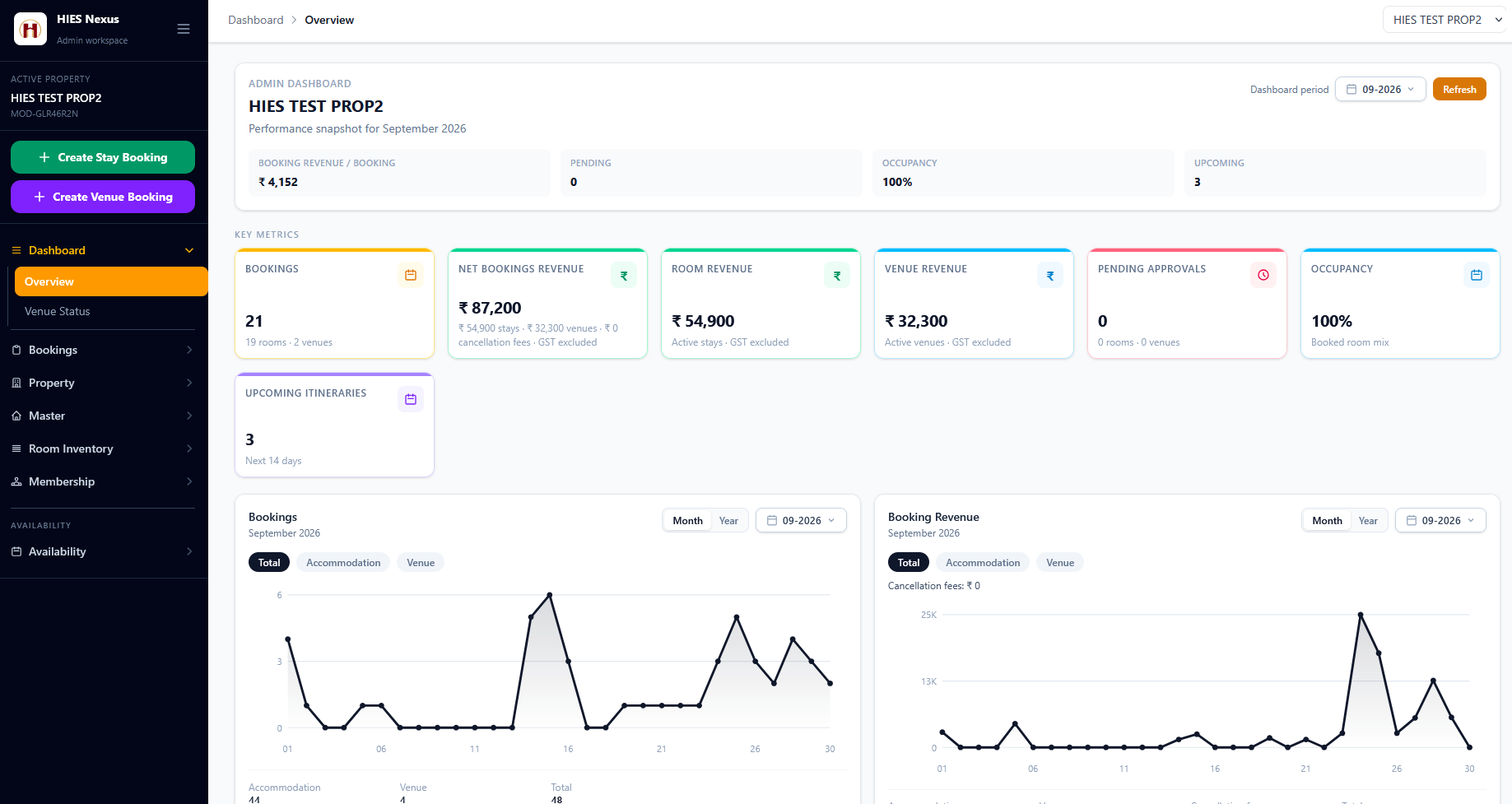Click plus icon on Create Venue Booking
Viewport: 1512px width, 804px height.
click(x=40, y=197)
